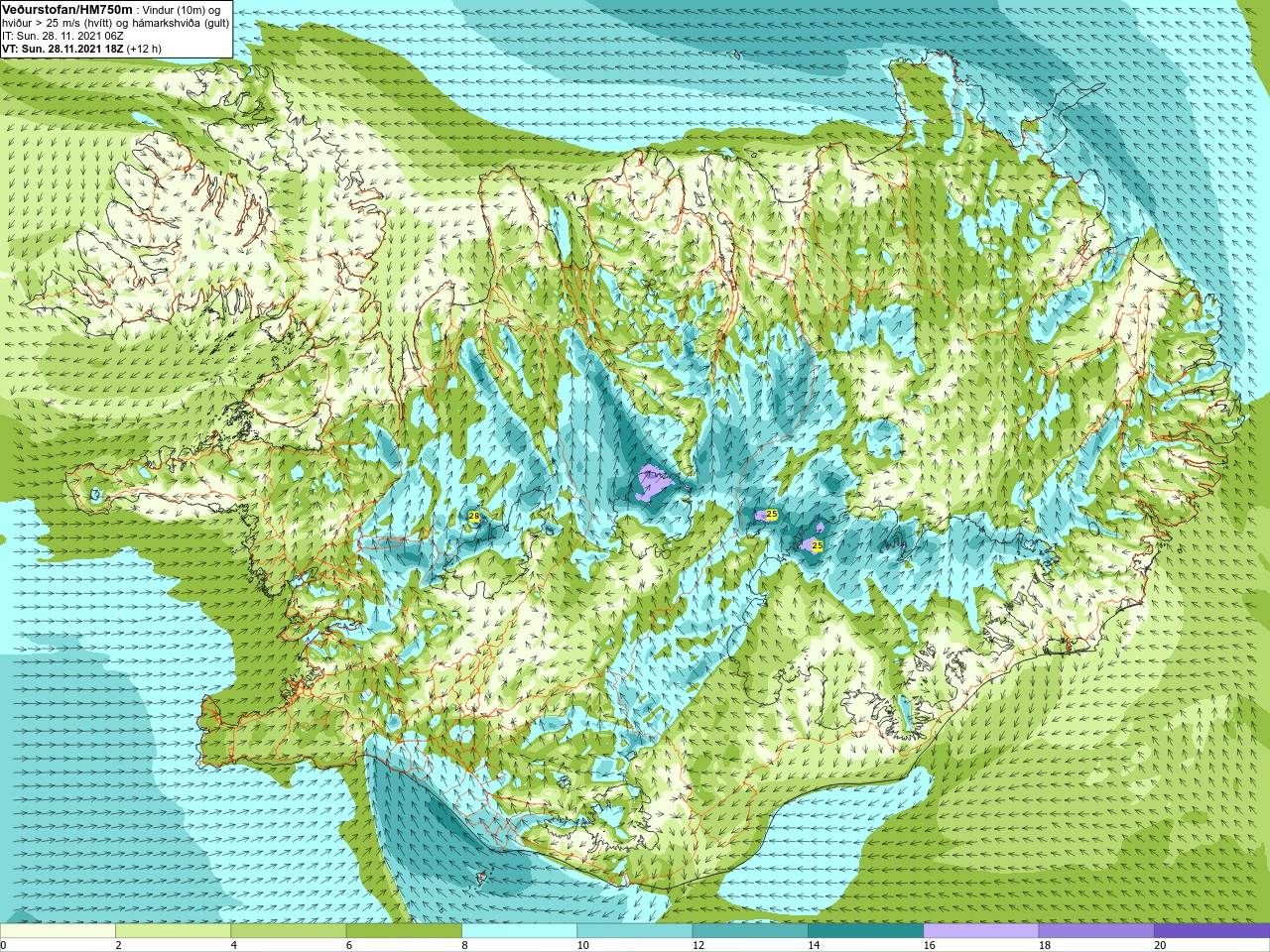The width and height of the screenshot is (1270, 952).
Task: Click the 8–10 m/s light cyan legend swatch
Action: 519,930
